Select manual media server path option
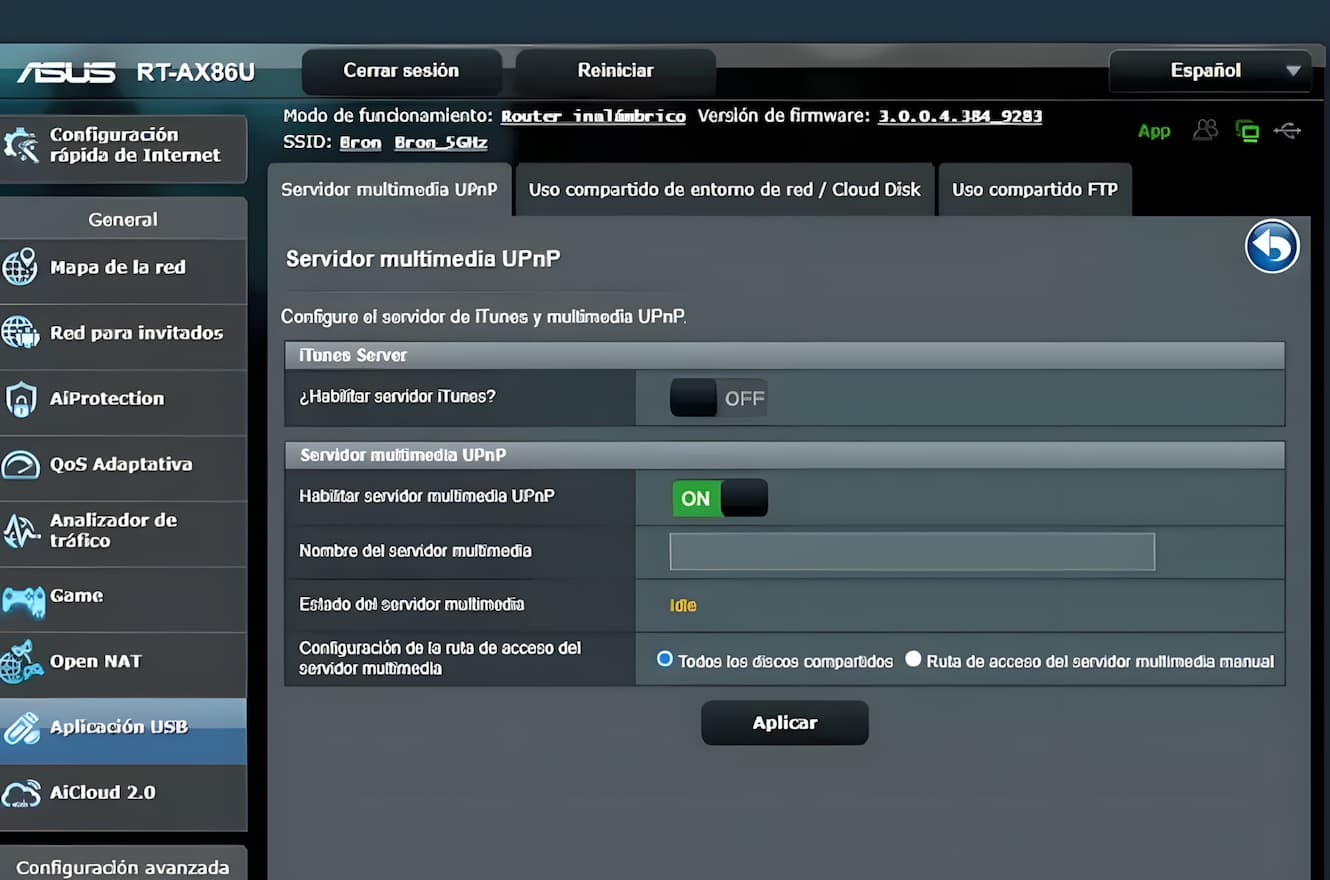This screenshot has height=880, width=1330. tap(912, 660)
